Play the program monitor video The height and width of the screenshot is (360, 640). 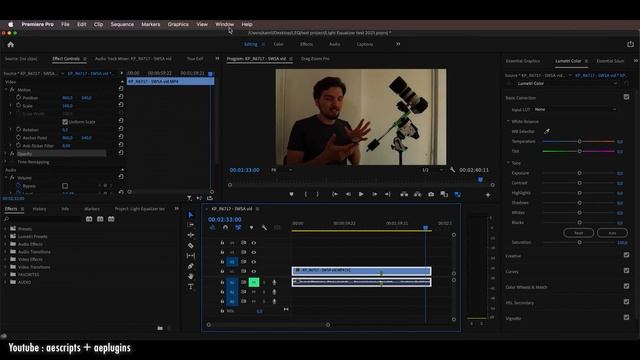(x=361, y=195)
